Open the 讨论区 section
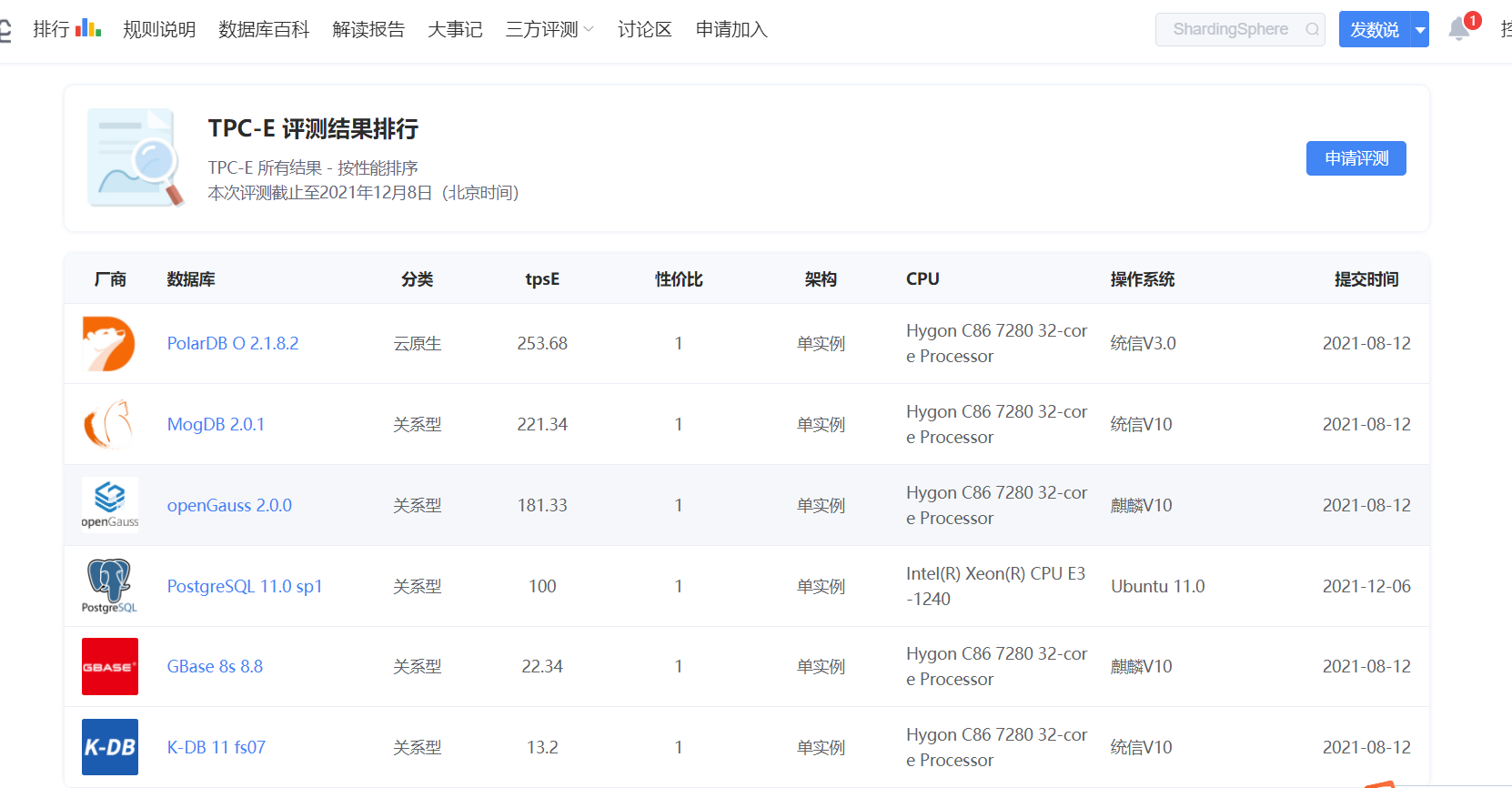This screenshot has width=1512, height=788. tap(644, 29)
